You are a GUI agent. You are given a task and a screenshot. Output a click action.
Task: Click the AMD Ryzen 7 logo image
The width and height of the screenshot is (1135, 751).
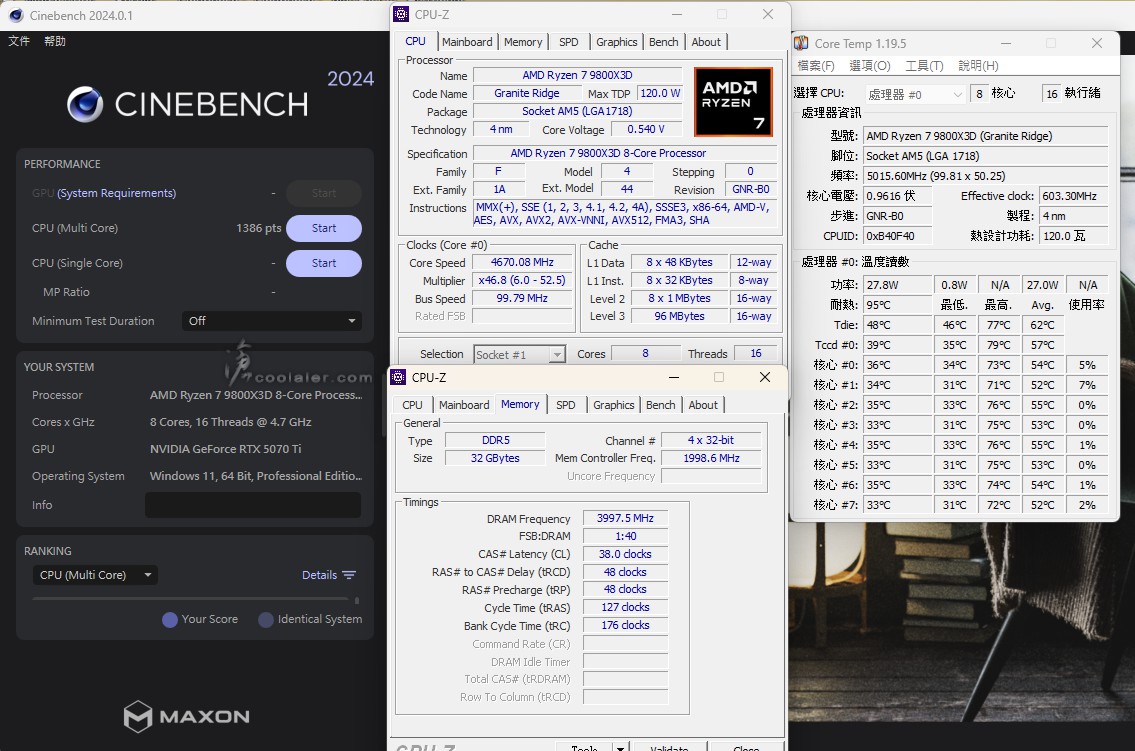(733, 102)
